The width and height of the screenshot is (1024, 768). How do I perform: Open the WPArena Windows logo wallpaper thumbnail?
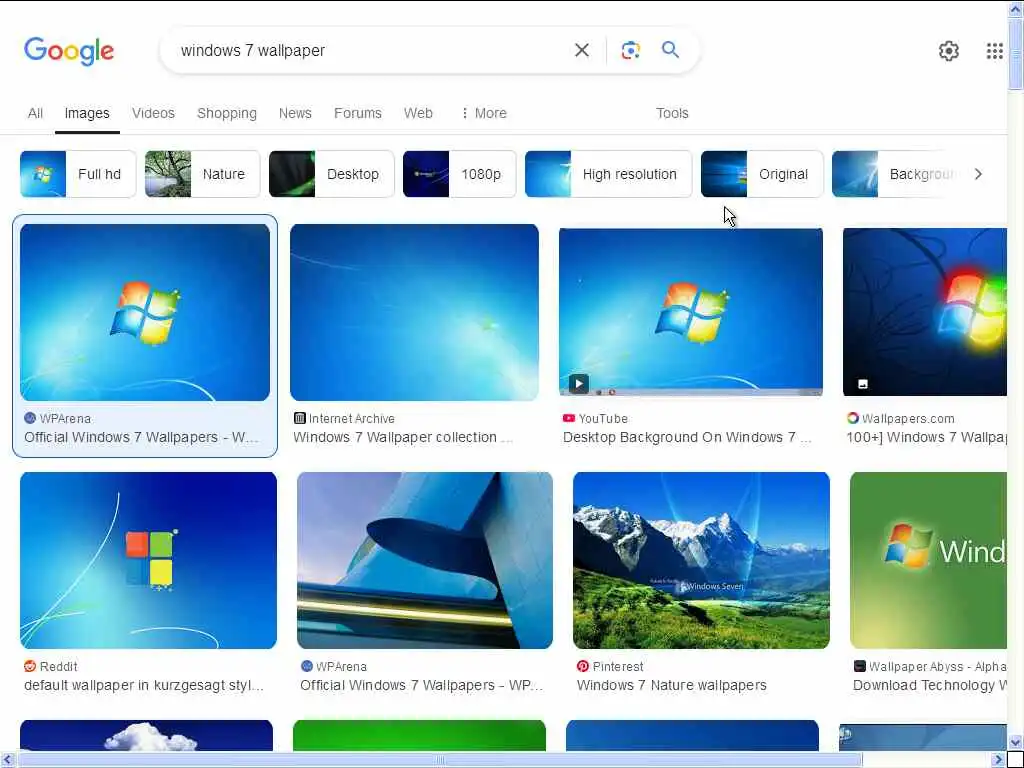[145, 312]
